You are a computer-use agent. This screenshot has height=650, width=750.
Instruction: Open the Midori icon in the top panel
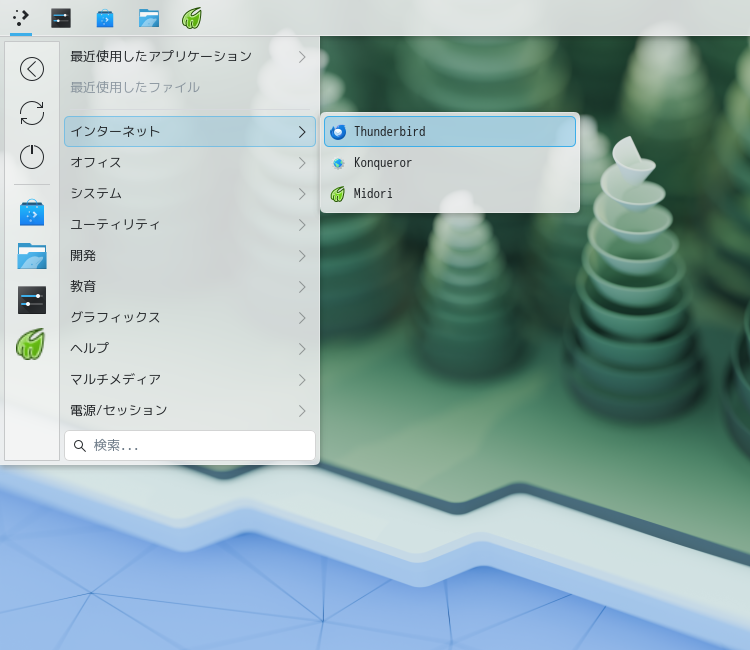[192, 18]
